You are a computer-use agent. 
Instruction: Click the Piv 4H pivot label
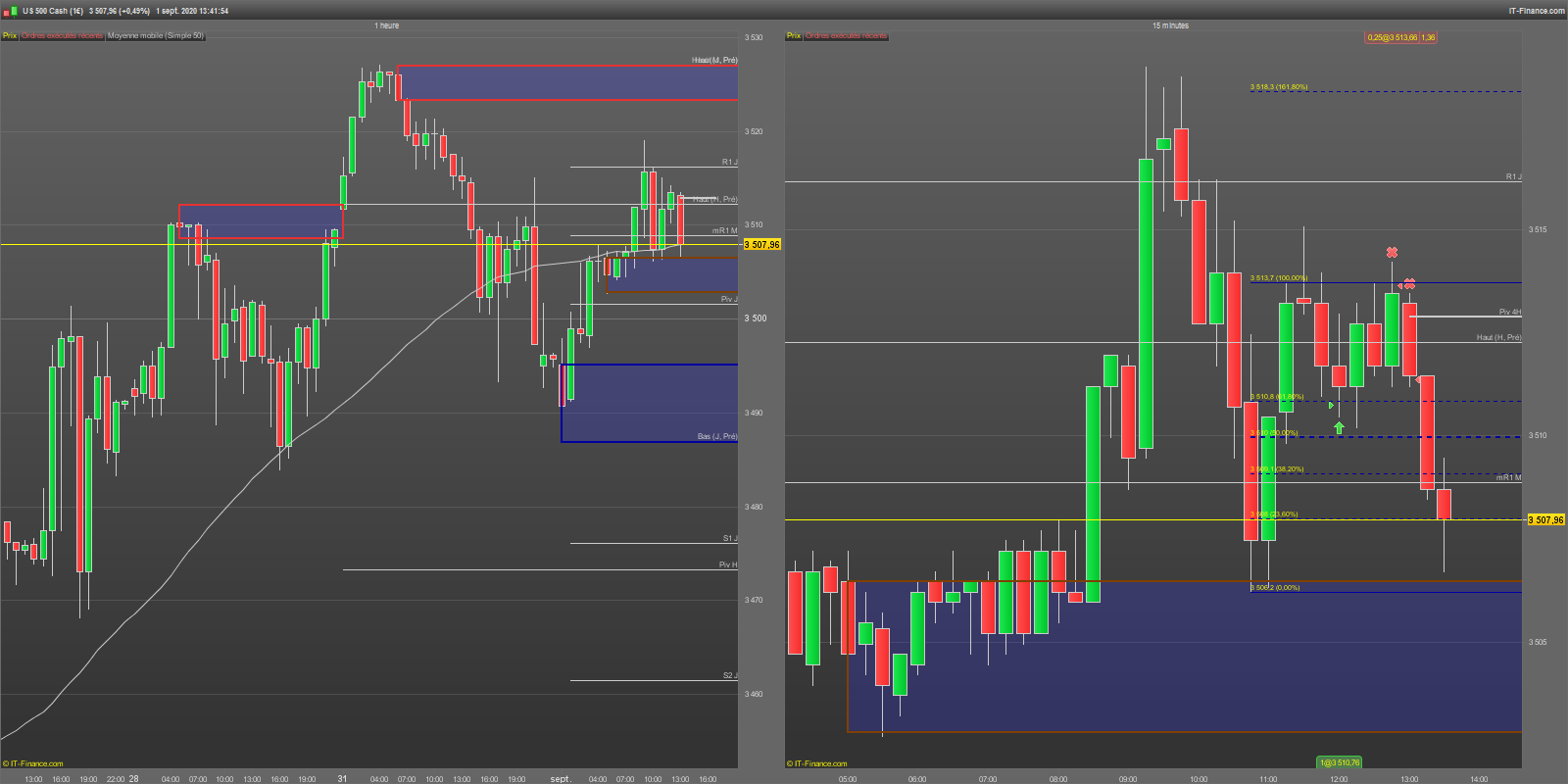point(1509,312)
